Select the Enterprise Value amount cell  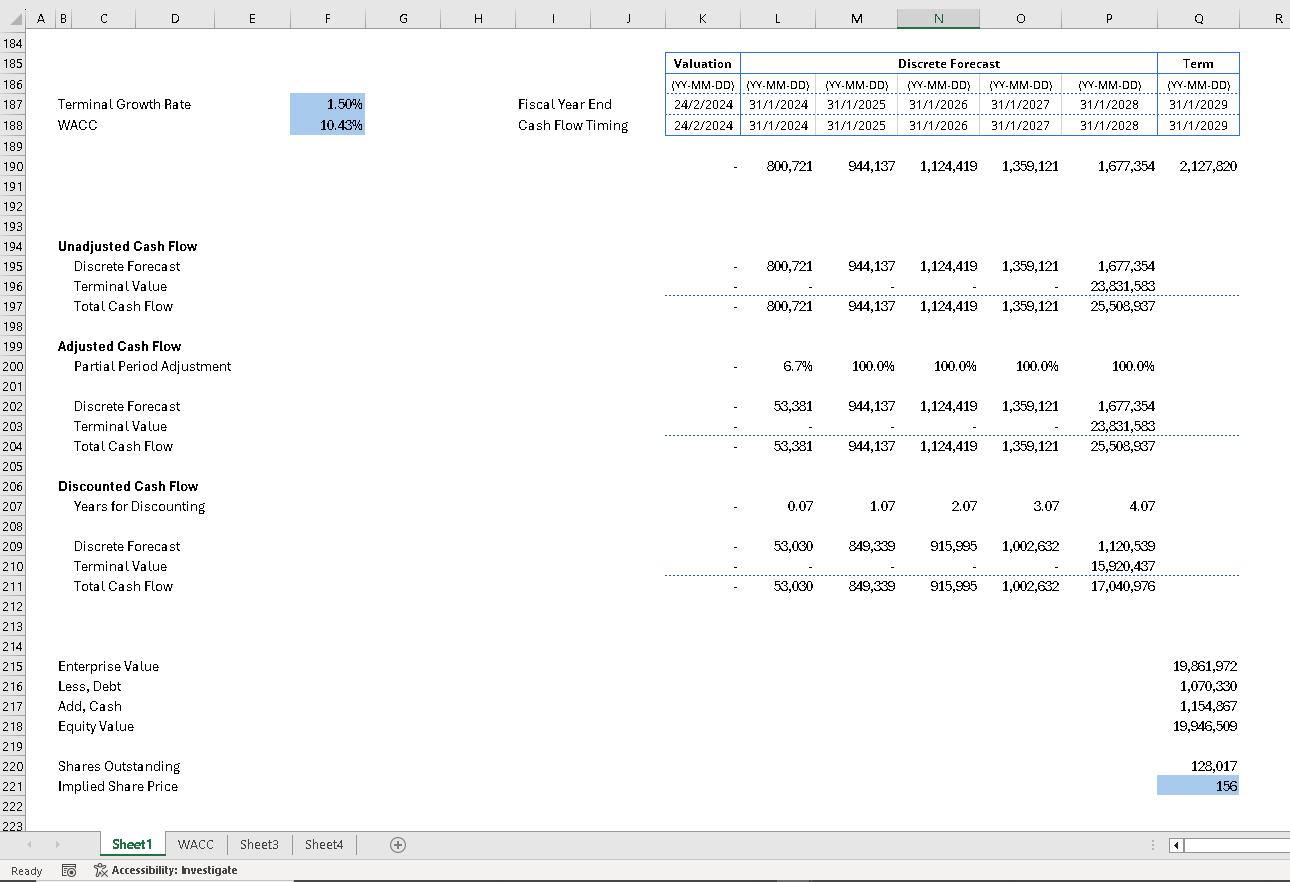coord(1200,666)
